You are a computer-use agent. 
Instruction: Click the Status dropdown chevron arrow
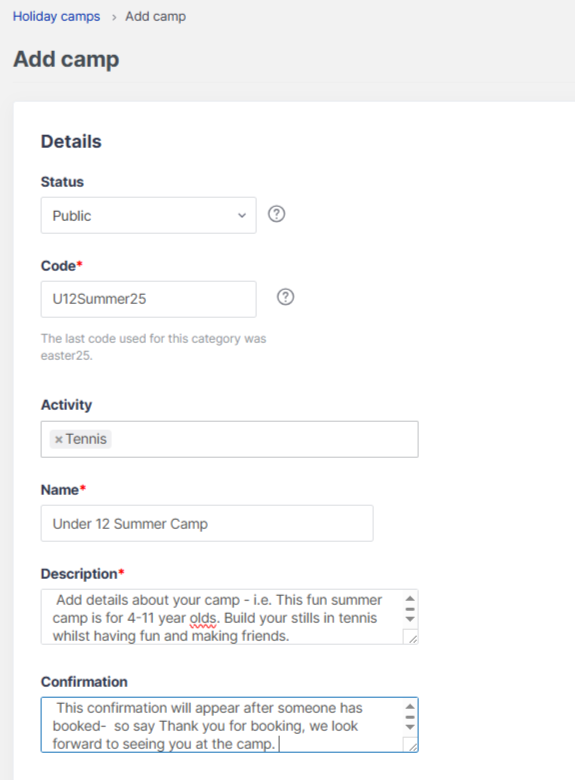click(x=242, y=216)
